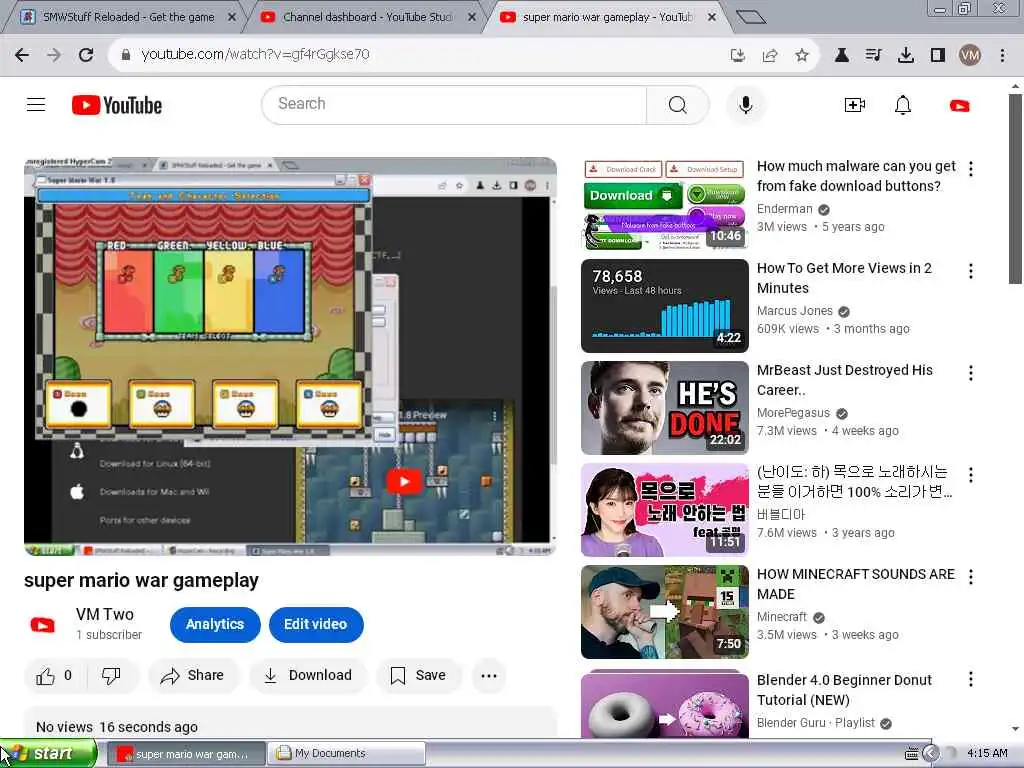1024x768 pixels.
Task: Open the YouTube hamburger guide menu
Action: (36, 104)
